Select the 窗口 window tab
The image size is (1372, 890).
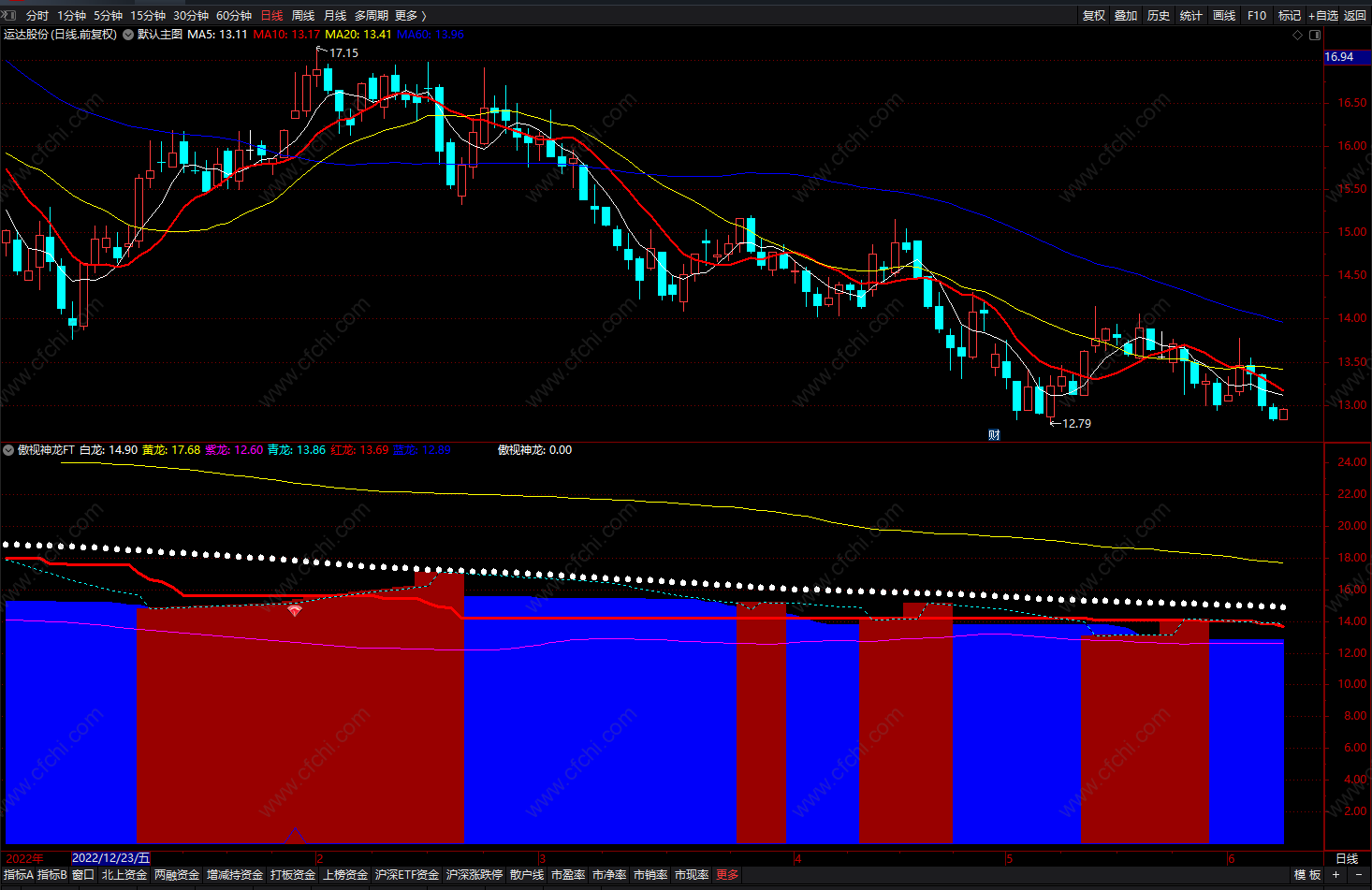83,875
